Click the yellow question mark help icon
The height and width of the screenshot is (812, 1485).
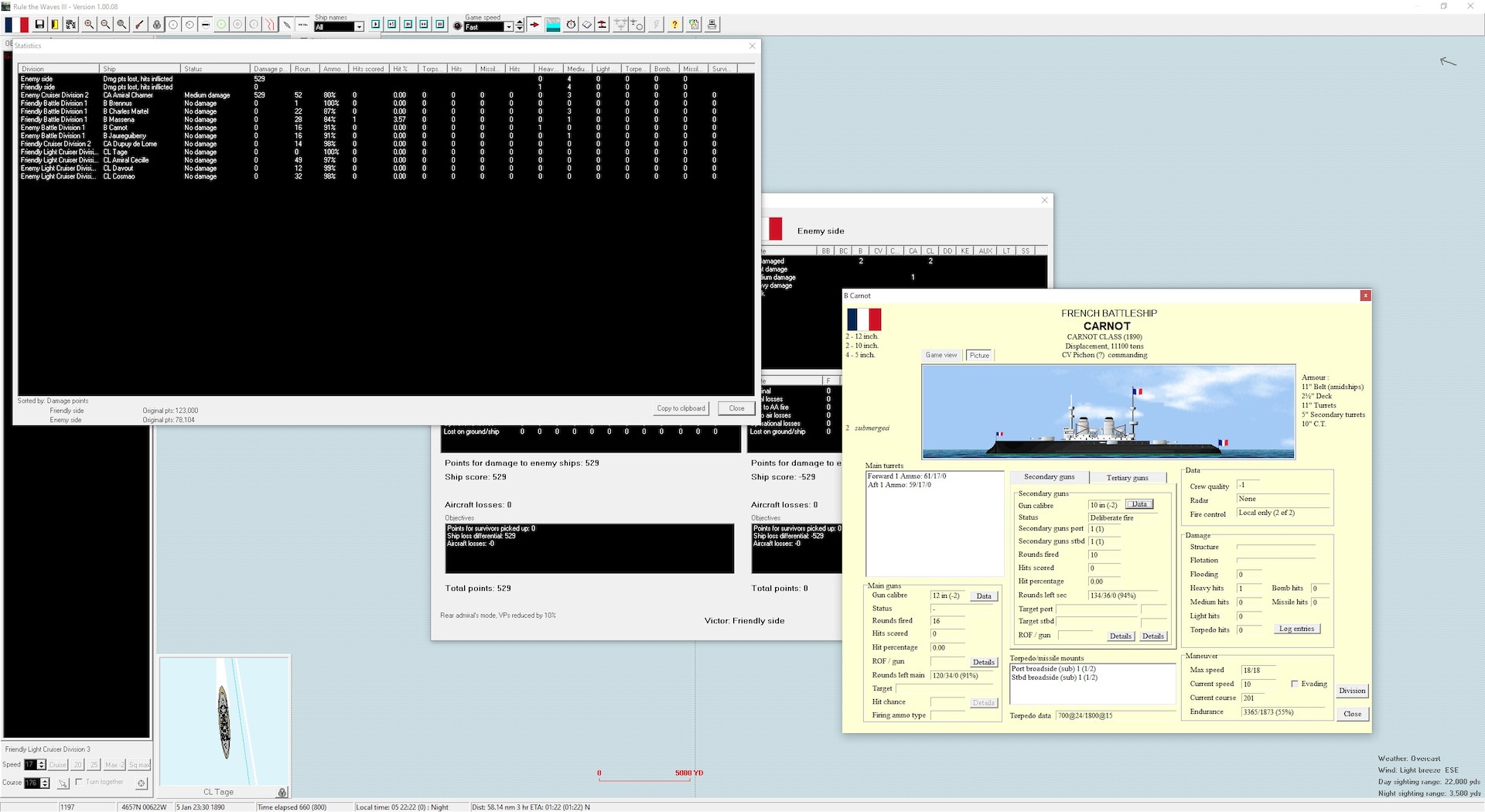[674, 25]
